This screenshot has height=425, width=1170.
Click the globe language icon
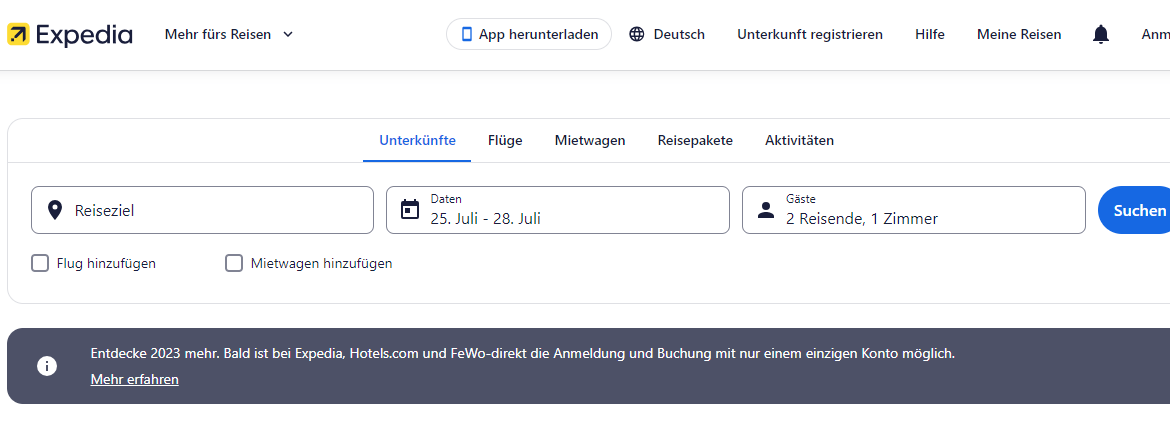pyautogui.click(x=637, y=34)
